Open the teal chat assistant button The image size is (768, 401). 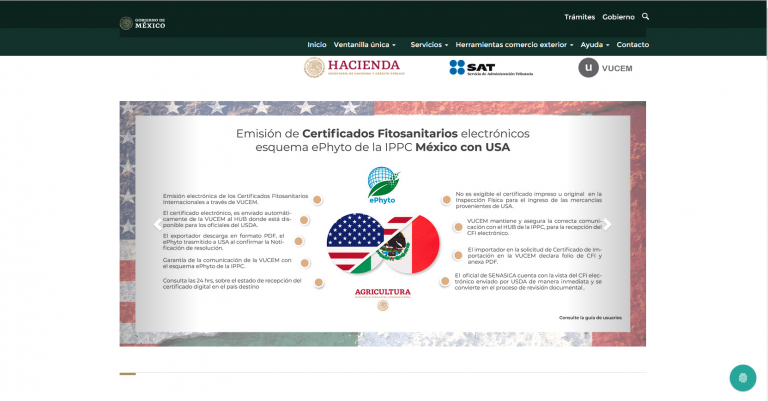pos(743,377)
